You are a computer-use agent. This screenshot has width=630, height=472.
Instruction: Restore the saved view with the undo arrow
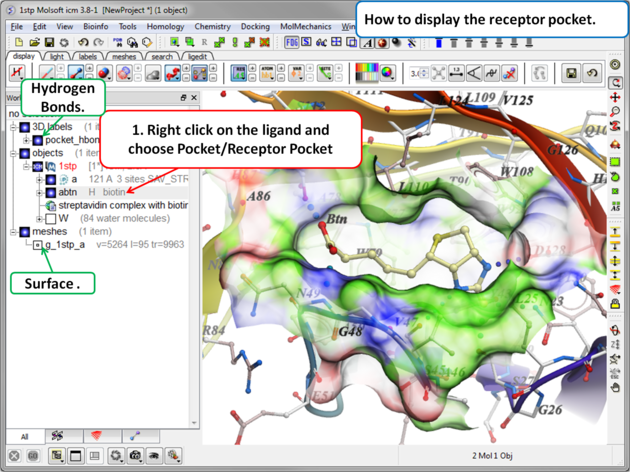pos(592,74)
